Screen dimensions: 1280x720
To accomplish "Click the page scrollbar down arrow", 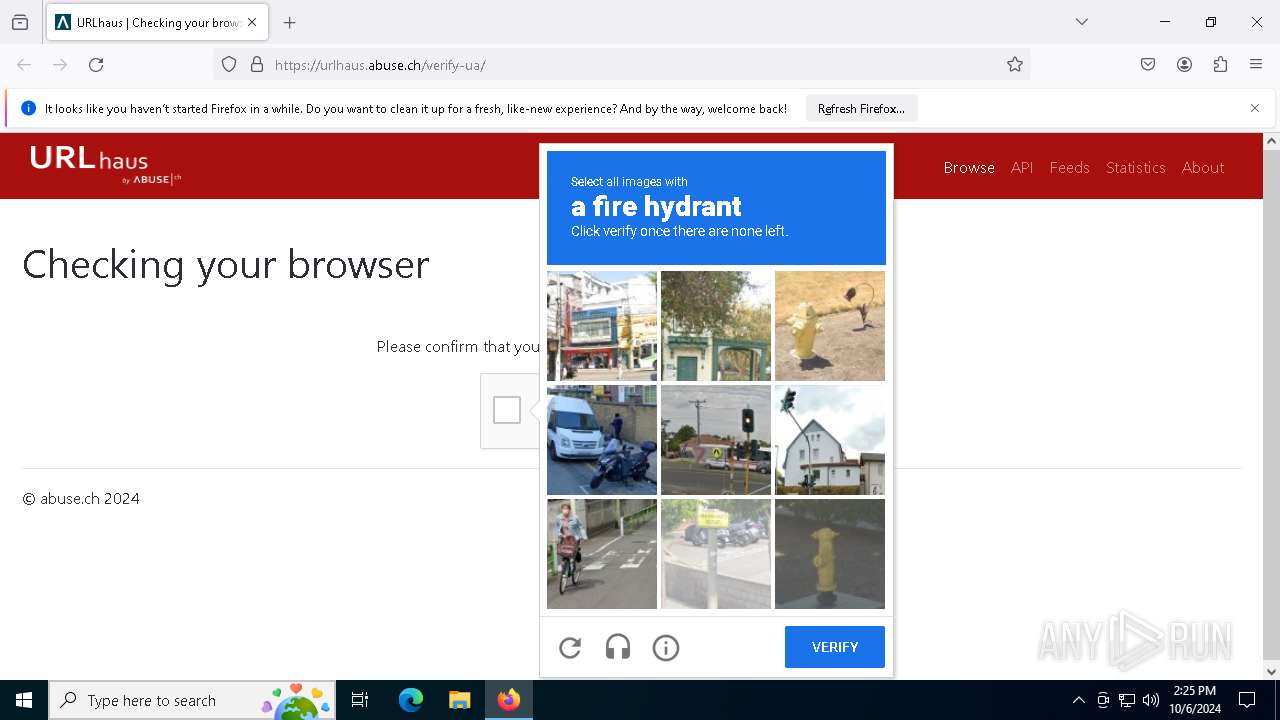I will pos(1272,672).
